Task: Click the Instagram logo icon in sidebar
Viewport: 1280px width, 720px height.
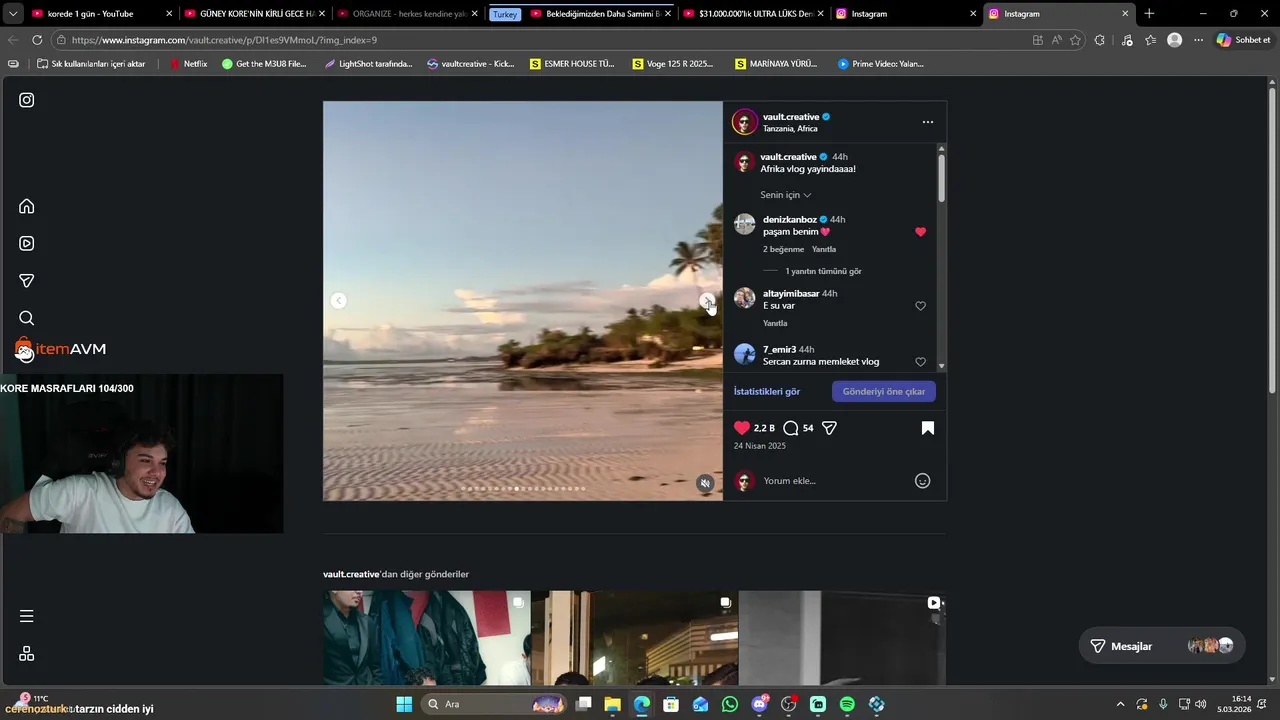Action: [27, 100]
